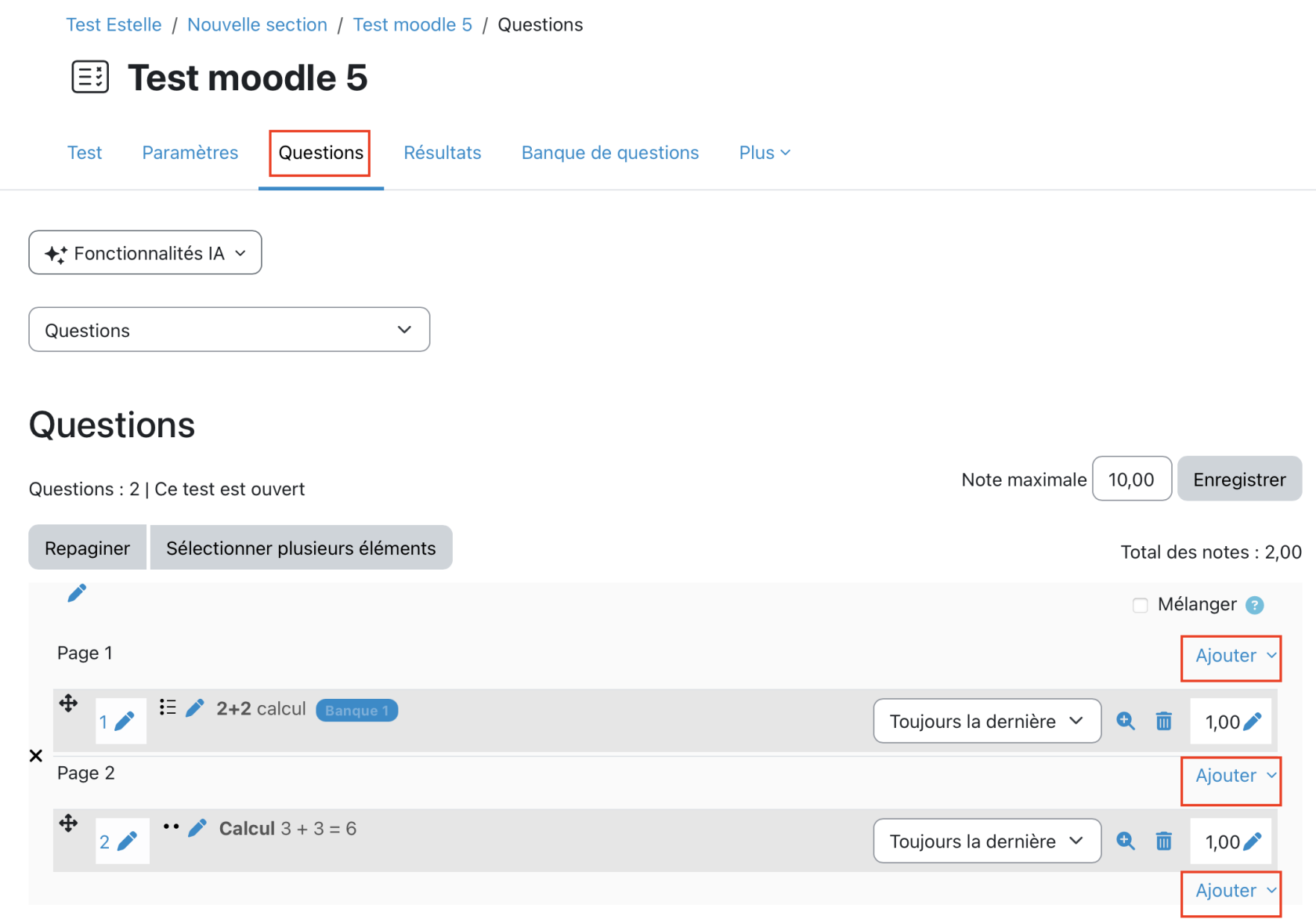Open the version dropdown for question 2

coord(986,841)
